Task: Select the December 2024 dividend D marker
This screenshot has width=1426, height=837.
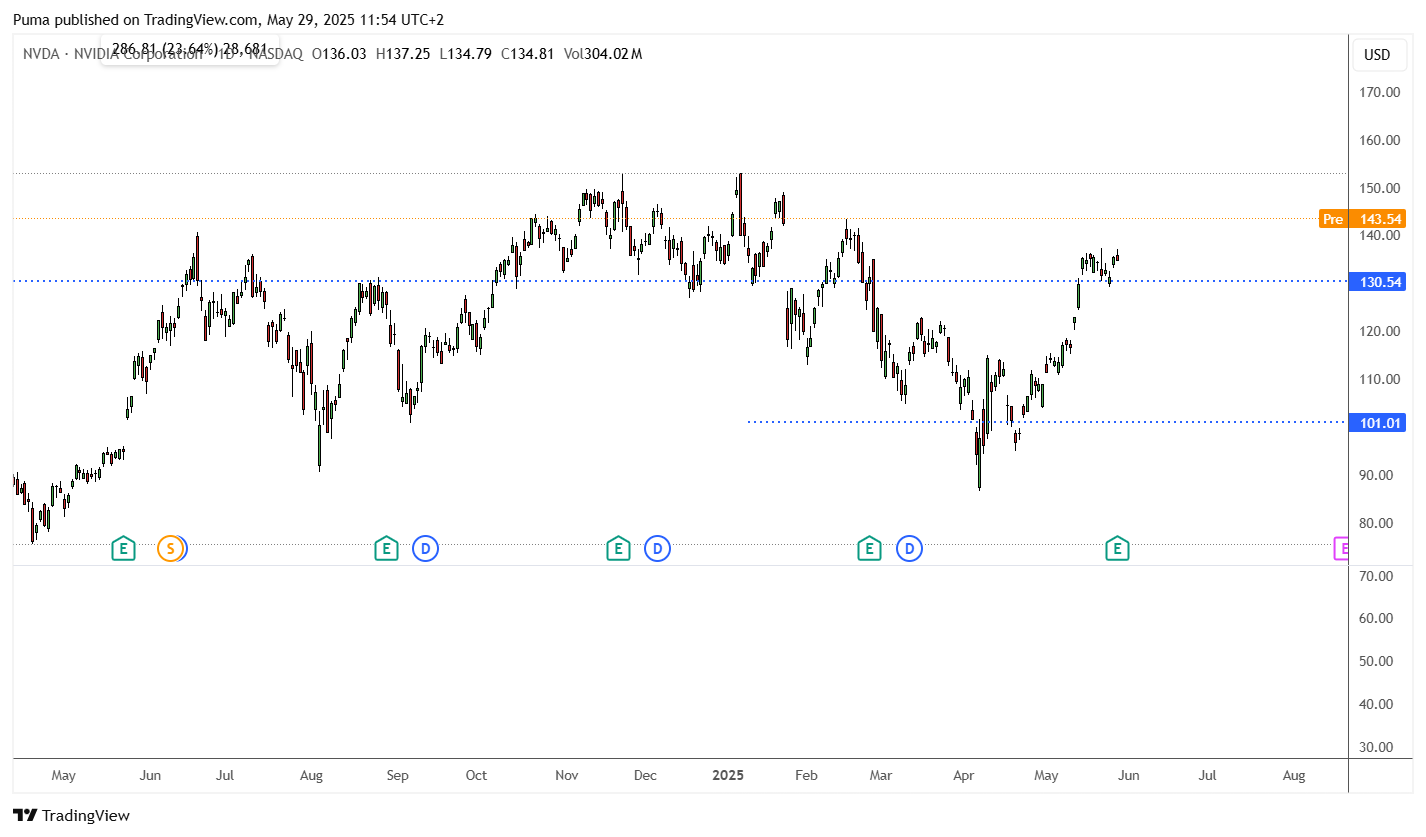Action: point(657,548)
